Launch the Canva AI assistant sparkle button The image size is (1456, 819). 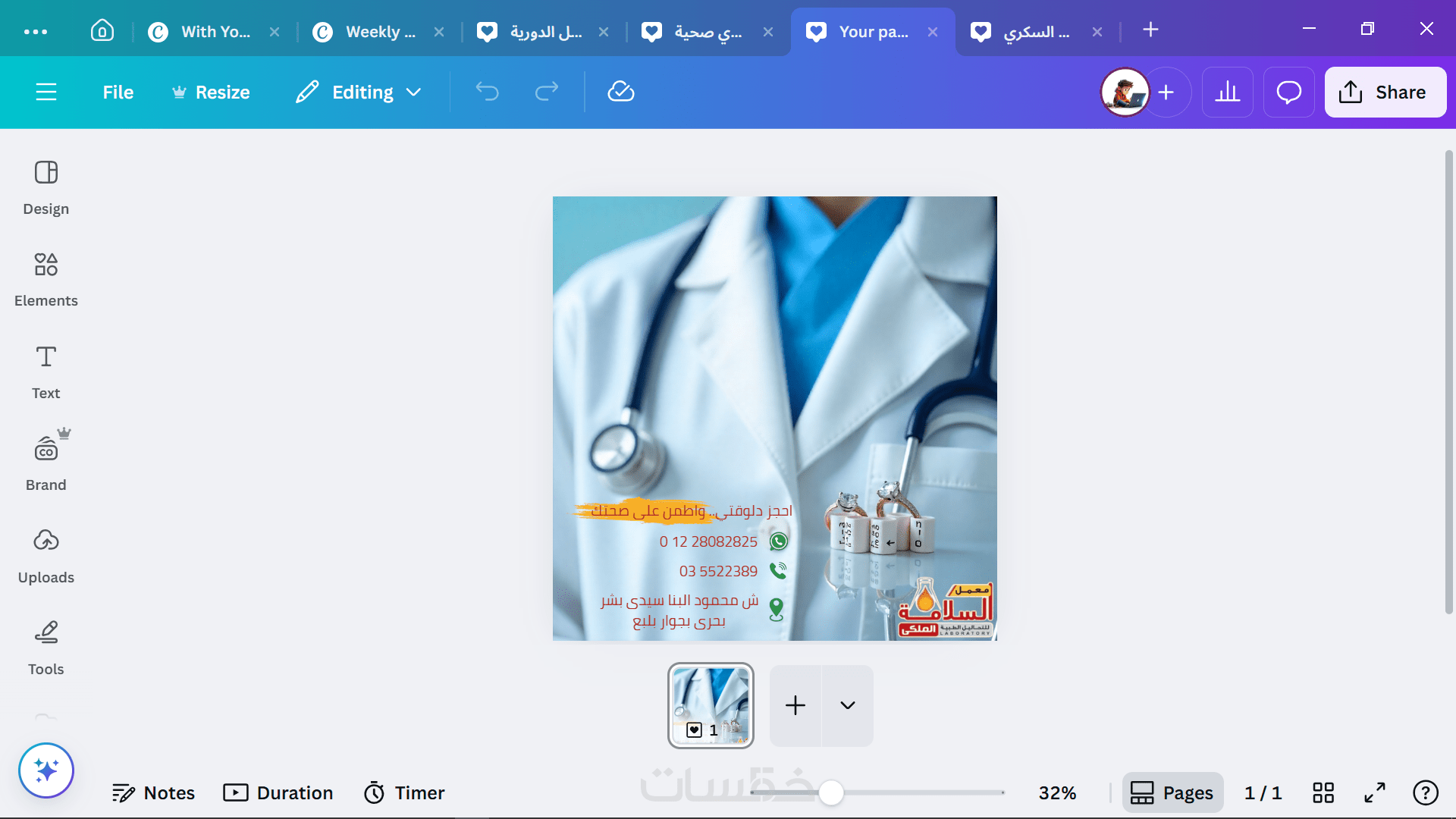(x=46, y=770)
